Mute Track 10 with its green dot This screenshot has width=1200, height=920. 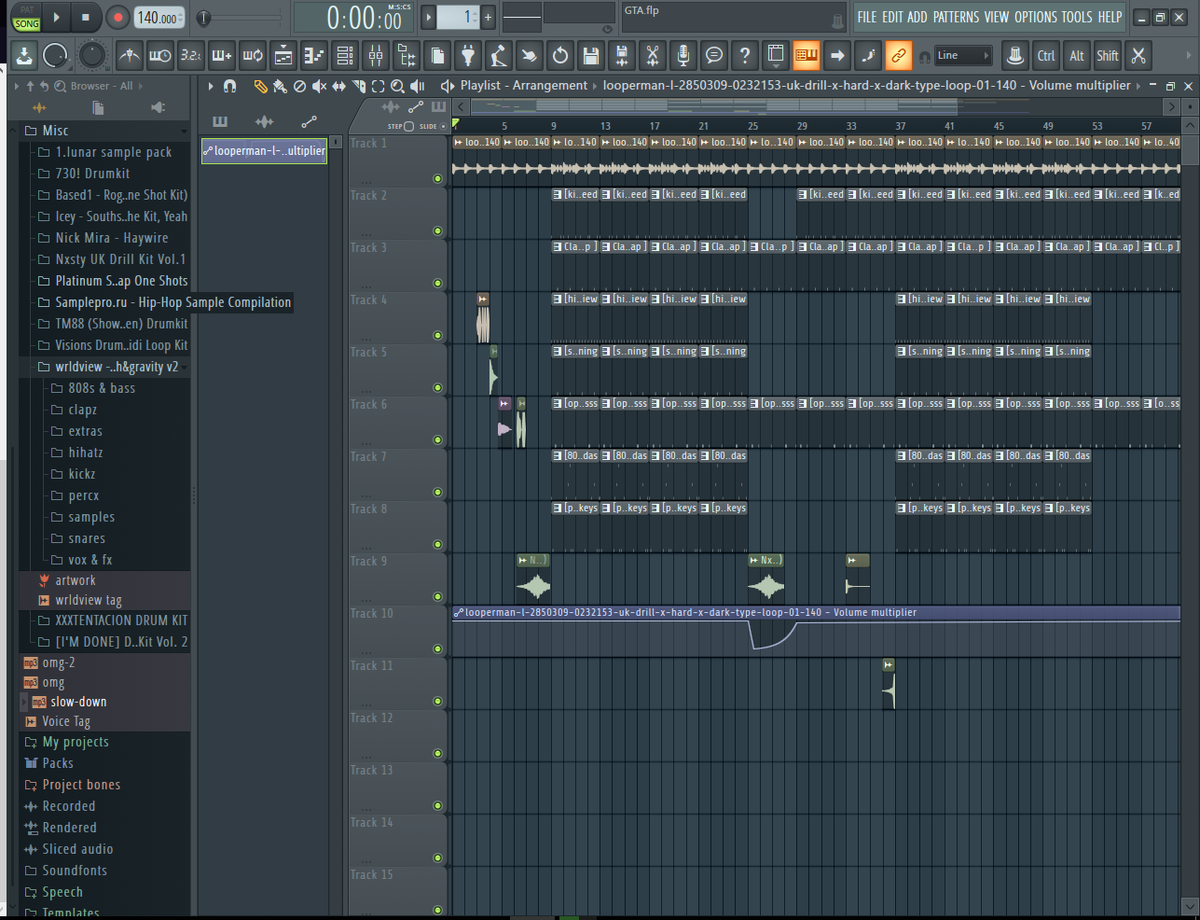pos(438,648)
